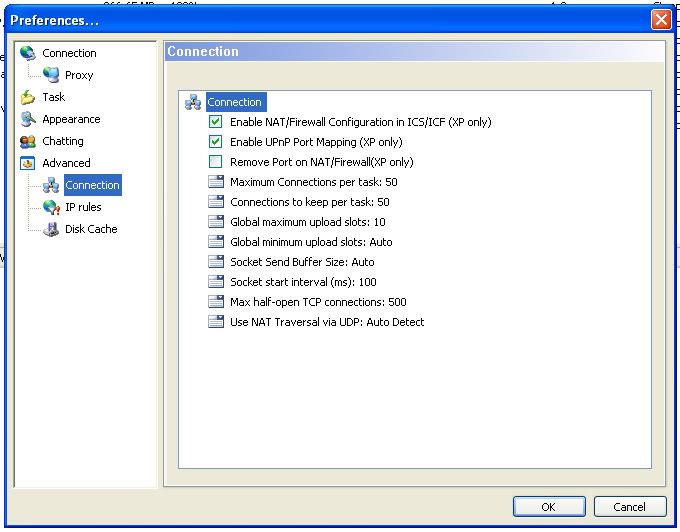Viewport: 680px width, 532px height.
Task: Select Maximum Connections per task setting
Action: (x=313, y=182)
